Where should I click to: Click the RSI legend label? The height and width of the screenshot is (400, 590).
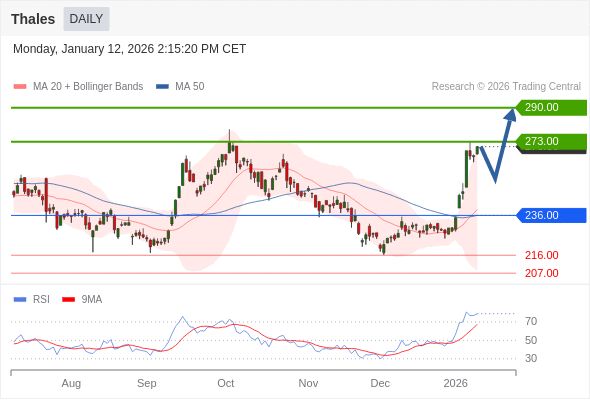[41, 300]
